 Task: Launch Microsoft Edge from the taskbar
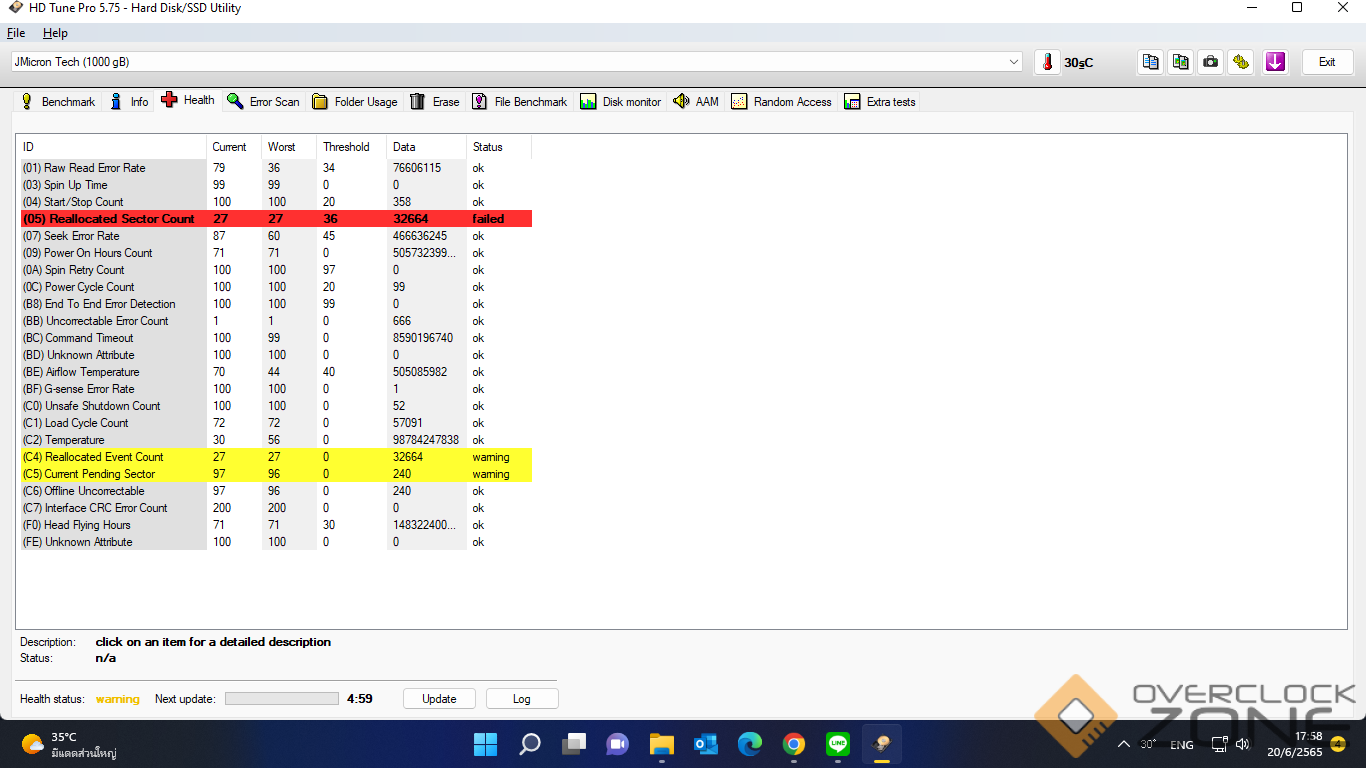click(749, 744)
